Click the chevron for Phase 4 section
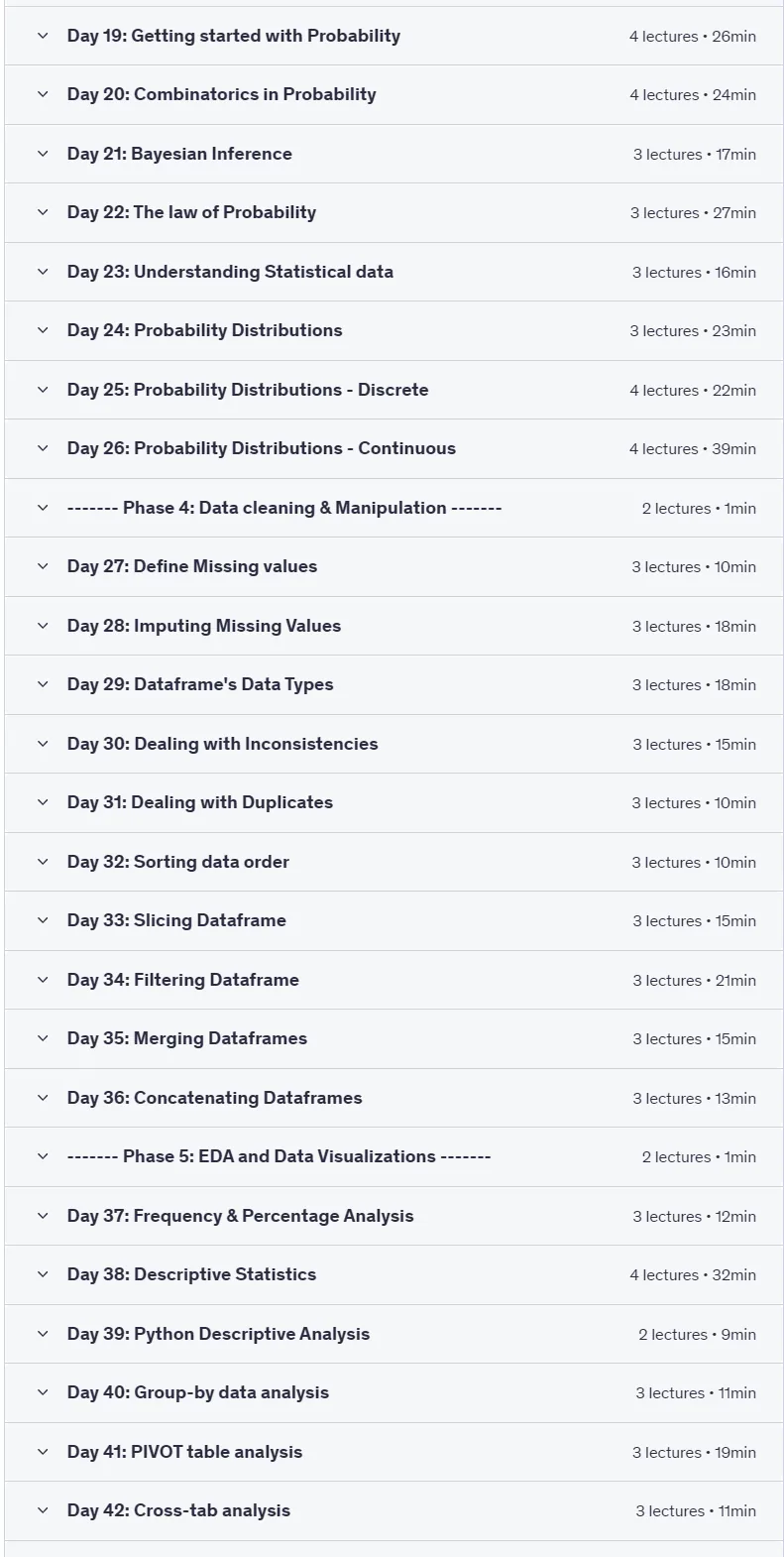Screen dimensions: 784x1557 [x=43, y=508]
